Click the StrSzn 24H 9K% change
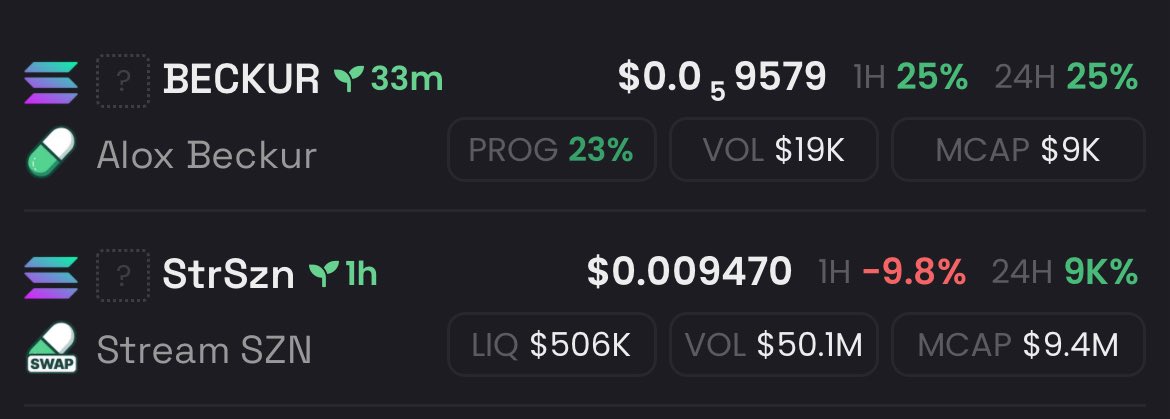This screenshot has height=419, width=1170. tap(1065, 273)
